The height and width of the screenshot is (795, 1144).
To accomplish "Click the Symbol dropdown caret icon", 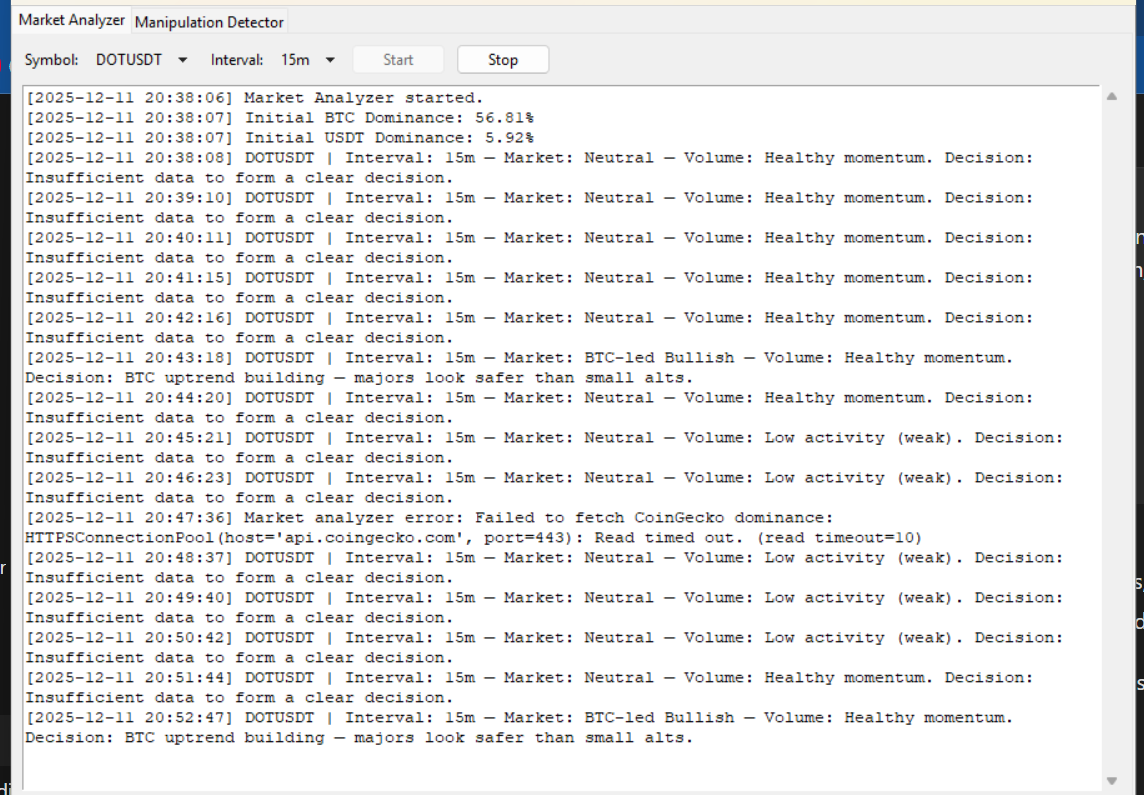I will 182,59.
